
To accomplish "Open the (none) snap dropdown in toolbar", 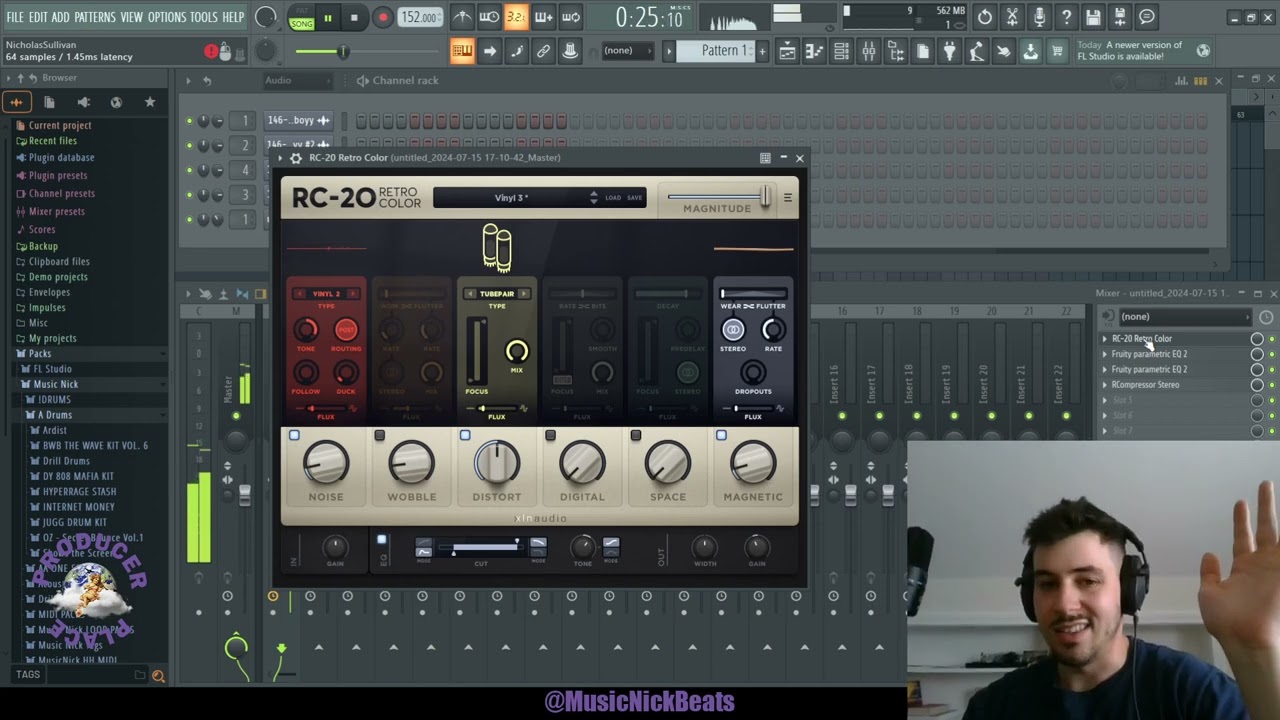I will [628, 51].
